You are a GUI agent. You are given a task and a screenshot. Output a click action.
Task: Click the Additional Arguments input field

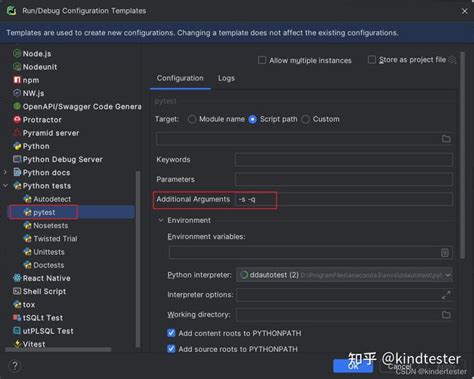(344, 199)
